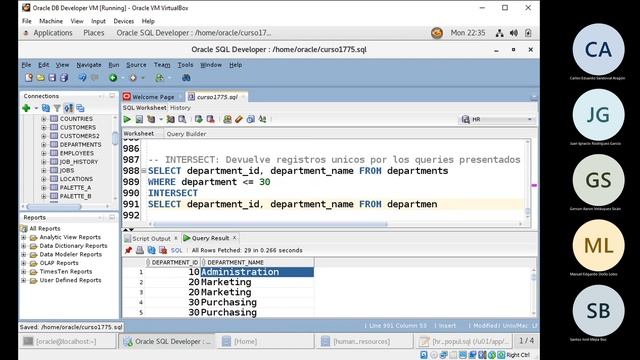This screenshot has width=640, height=360.
Task: Open the New Connection dropdown arrow
Action: tap(36, 108)
